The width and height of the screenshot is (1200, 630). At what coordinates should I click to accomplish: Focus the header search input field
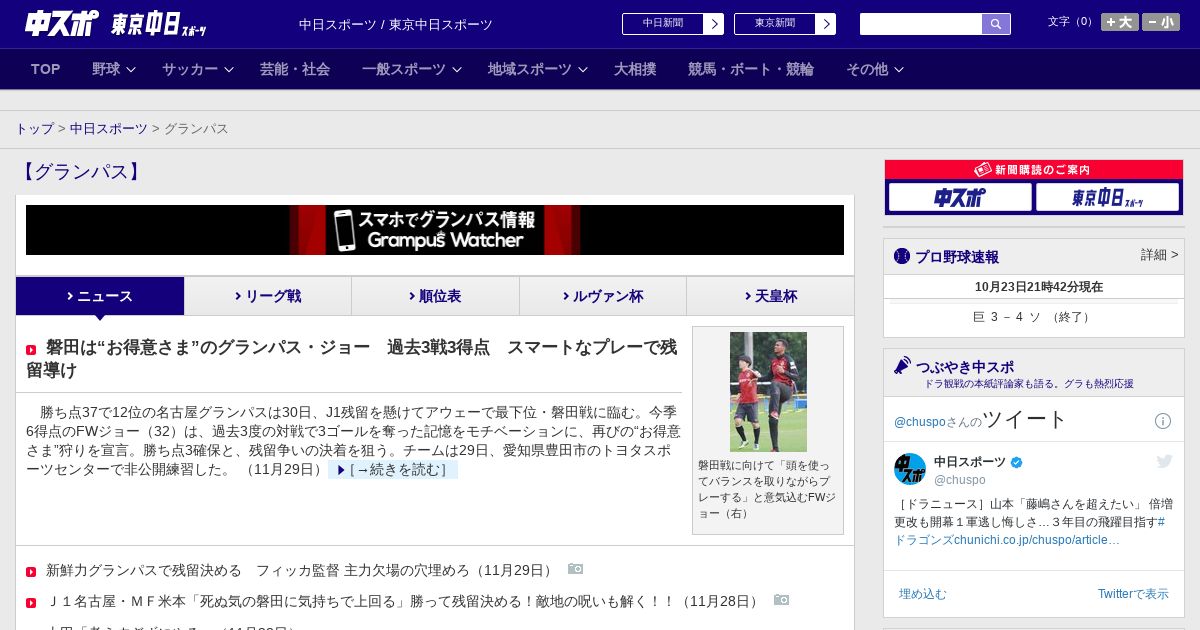[921, 24]
